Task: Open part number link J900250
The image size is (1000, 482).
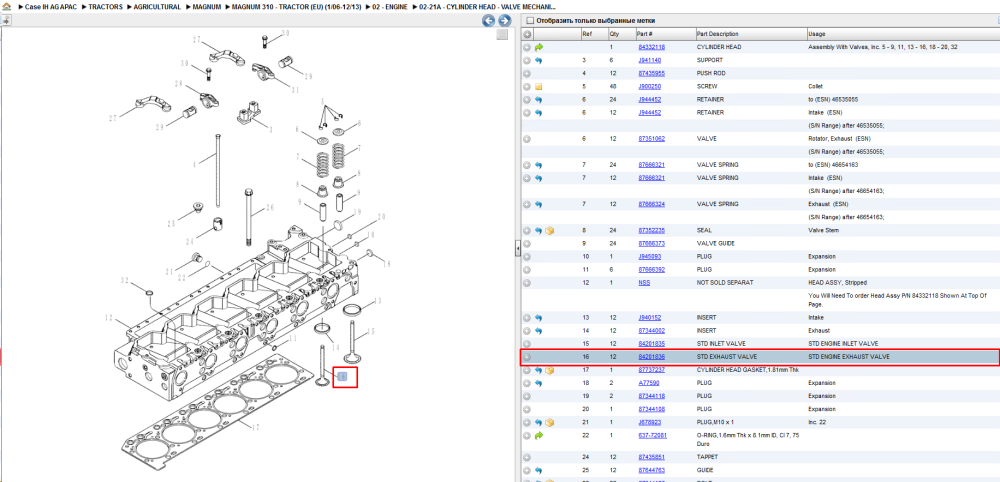Action: pyautogui.click(x=650, y=87)
